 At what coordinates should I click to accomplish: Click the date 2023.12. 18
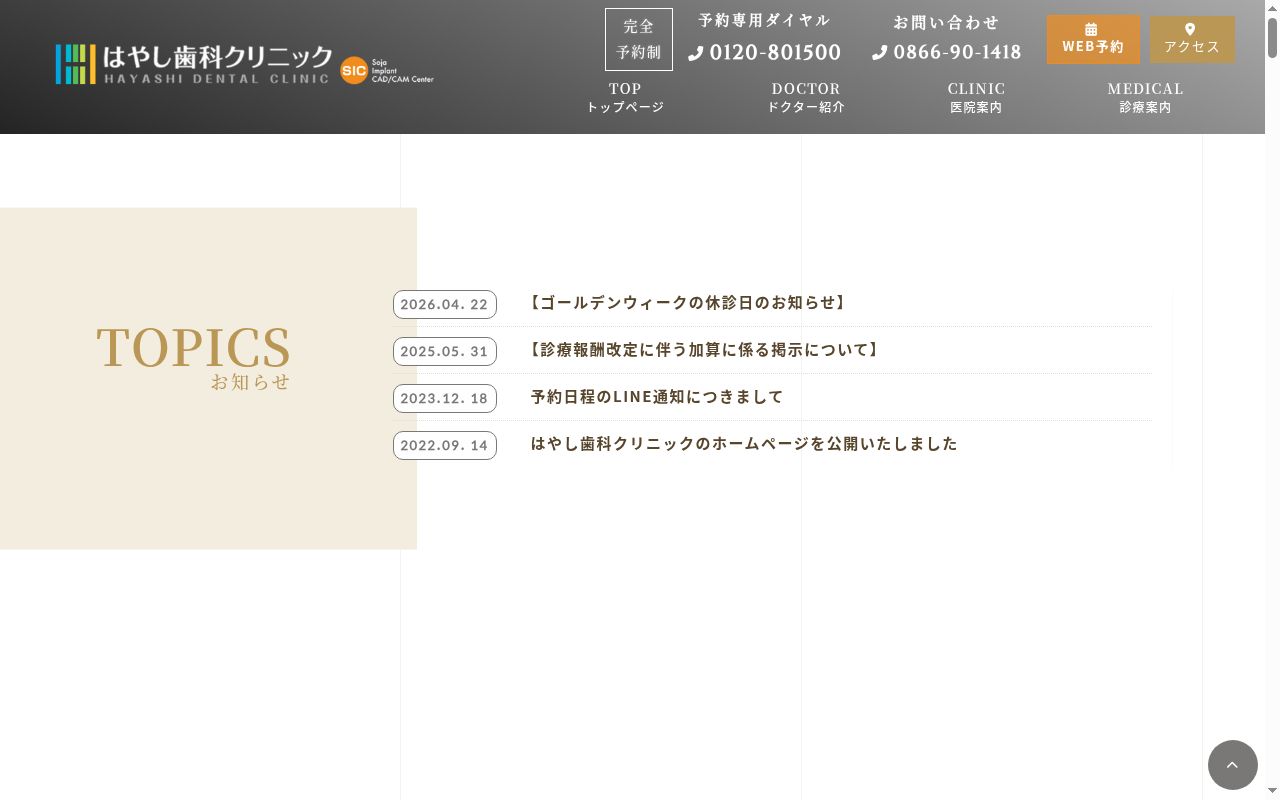click(x=445, y=398)
